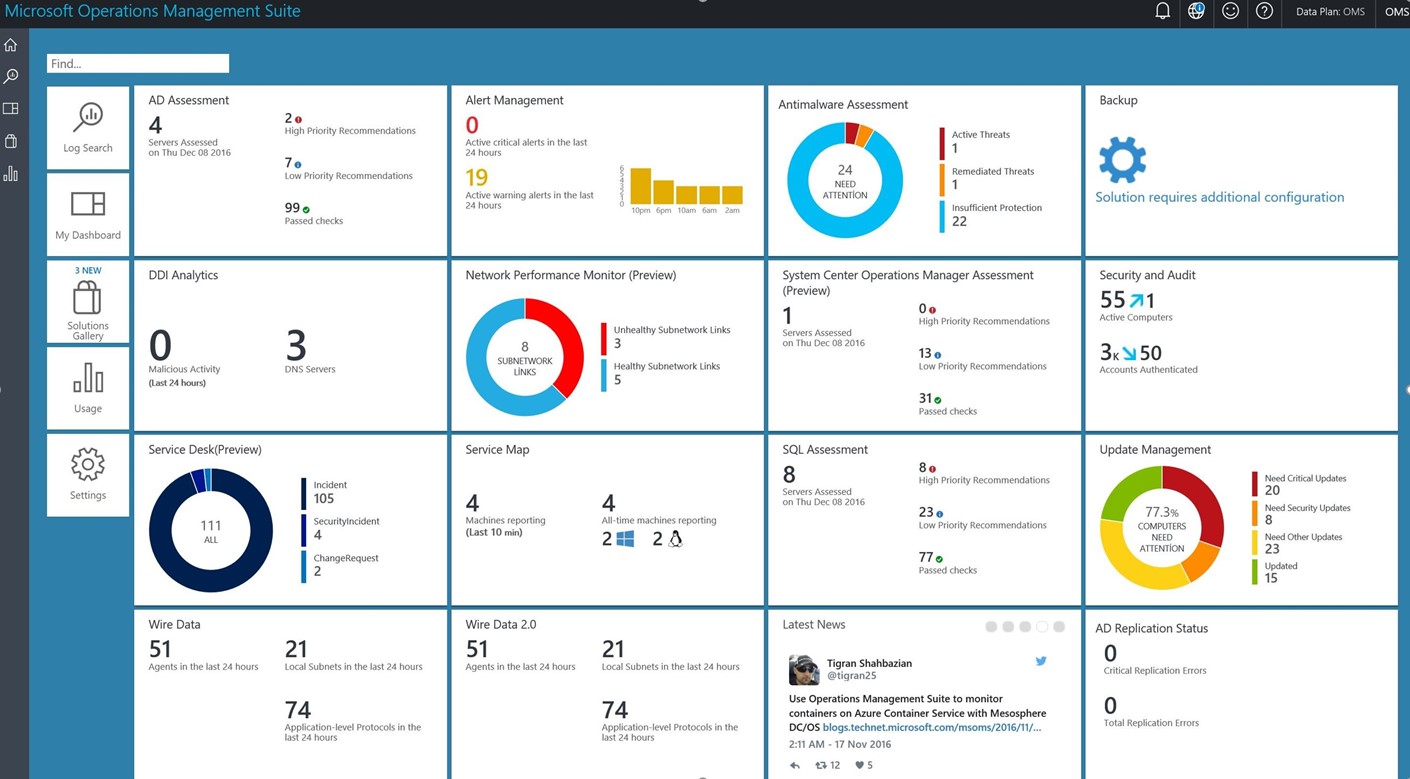This screenshot has height=779, width=1410.
Task: Open the AD Replication Status tile title
Action: (1152, 628)
